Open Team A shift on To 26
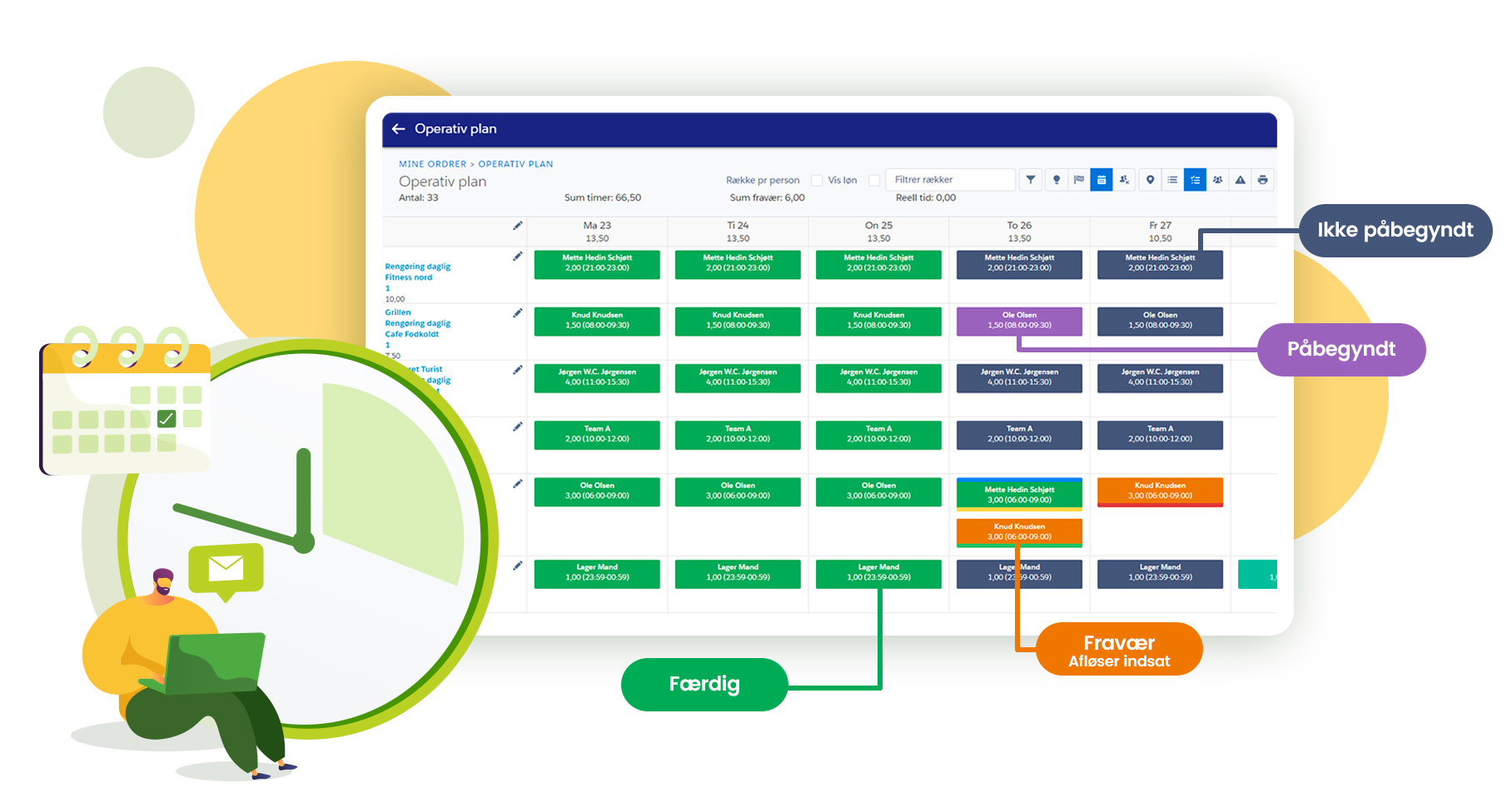This screenshot has width=1512, height=803. click(x=1019, y=435)
